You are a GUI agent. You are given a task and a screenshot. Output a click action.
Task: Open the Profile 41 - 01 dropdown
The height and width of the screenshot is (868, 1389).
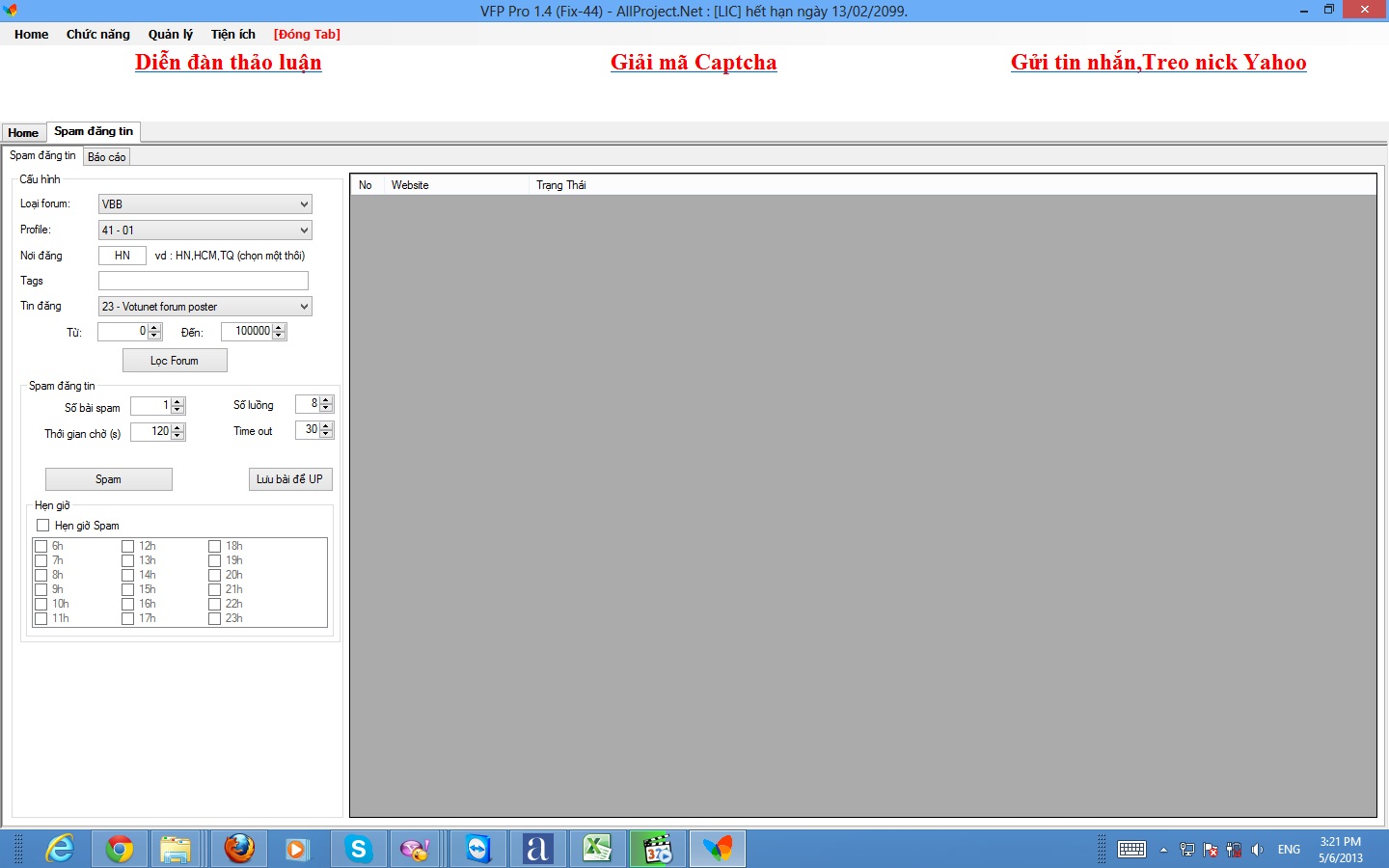tap(205, 231)
